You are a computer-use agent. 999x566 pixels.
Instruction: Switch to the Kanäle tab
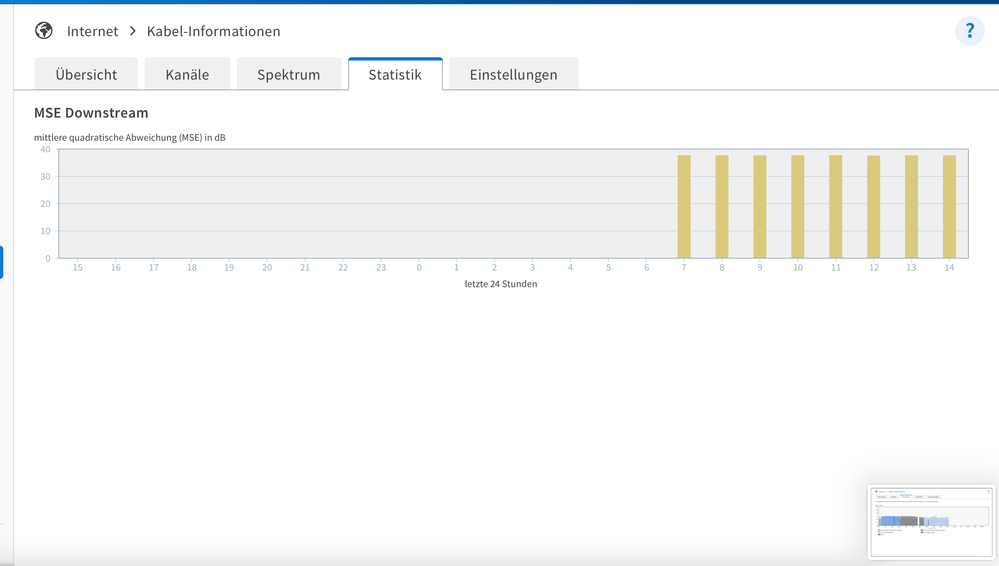pos(187,74)
